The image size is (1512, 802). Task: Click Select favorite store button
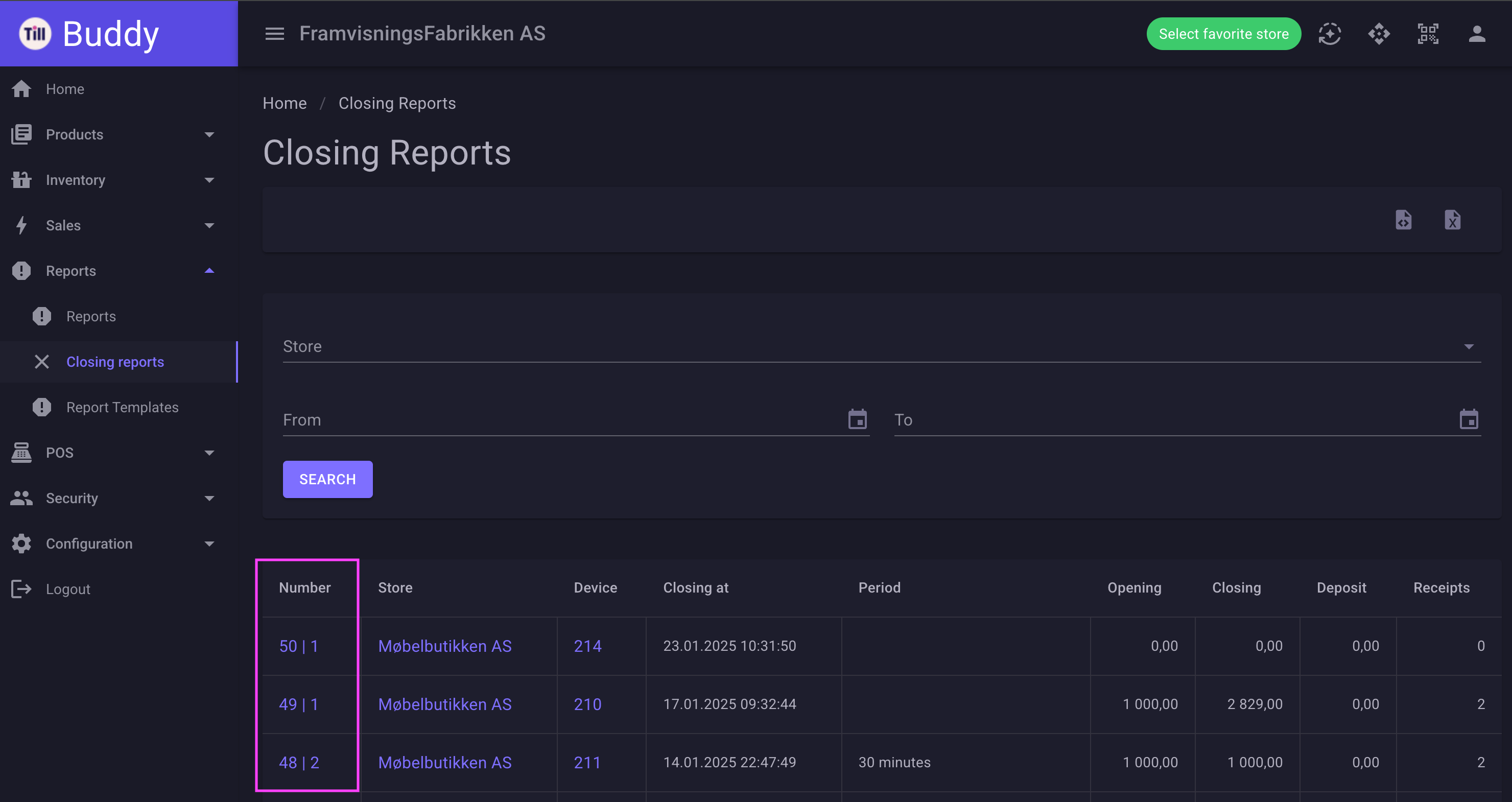point(1223,34)
